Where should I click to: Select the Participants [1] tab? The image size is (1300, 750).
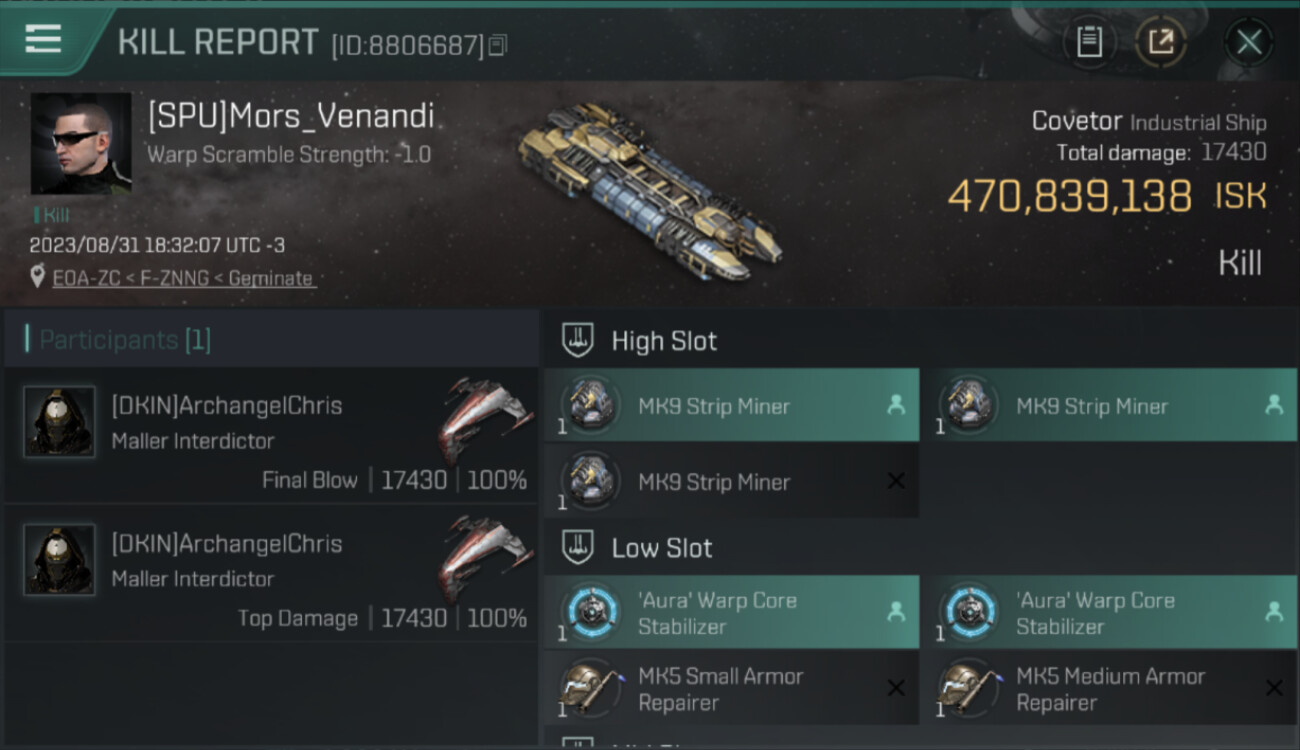point(125,340)
